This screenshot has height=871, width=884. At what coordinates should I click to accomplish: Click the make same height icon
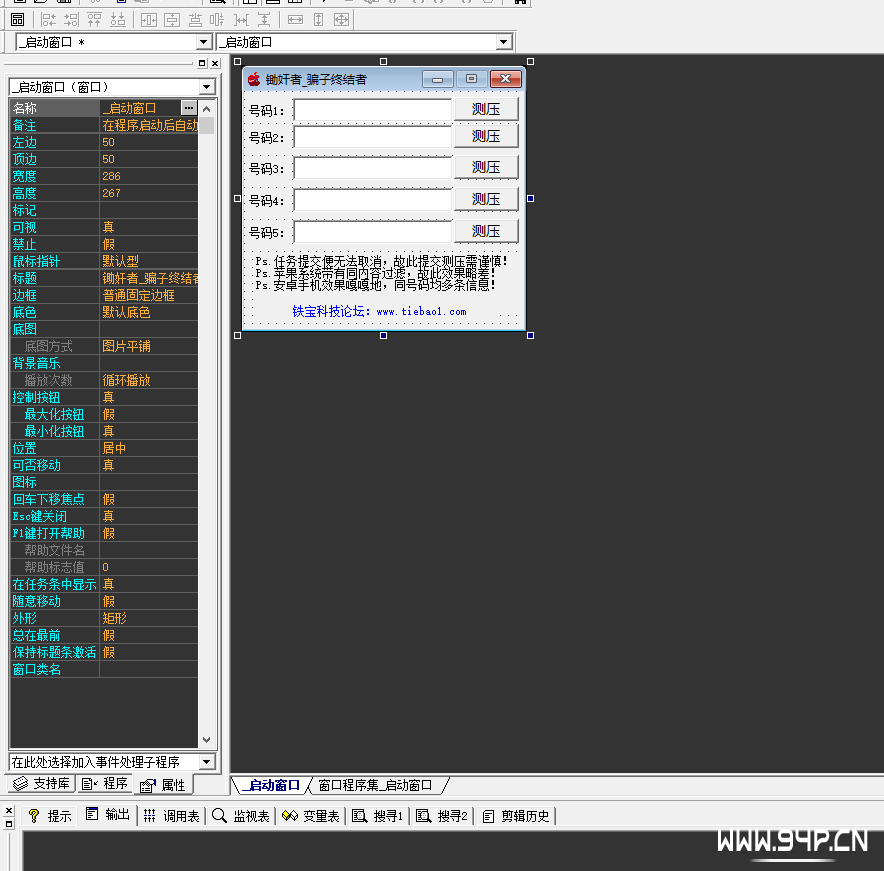(319, 20)
